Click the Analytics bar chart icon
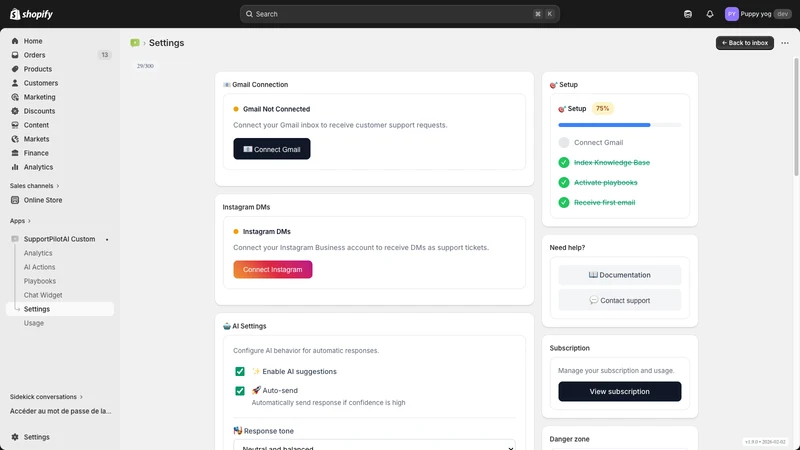Image resolution: width=800 pixels, height=450 pixels. tap(15, 167)
